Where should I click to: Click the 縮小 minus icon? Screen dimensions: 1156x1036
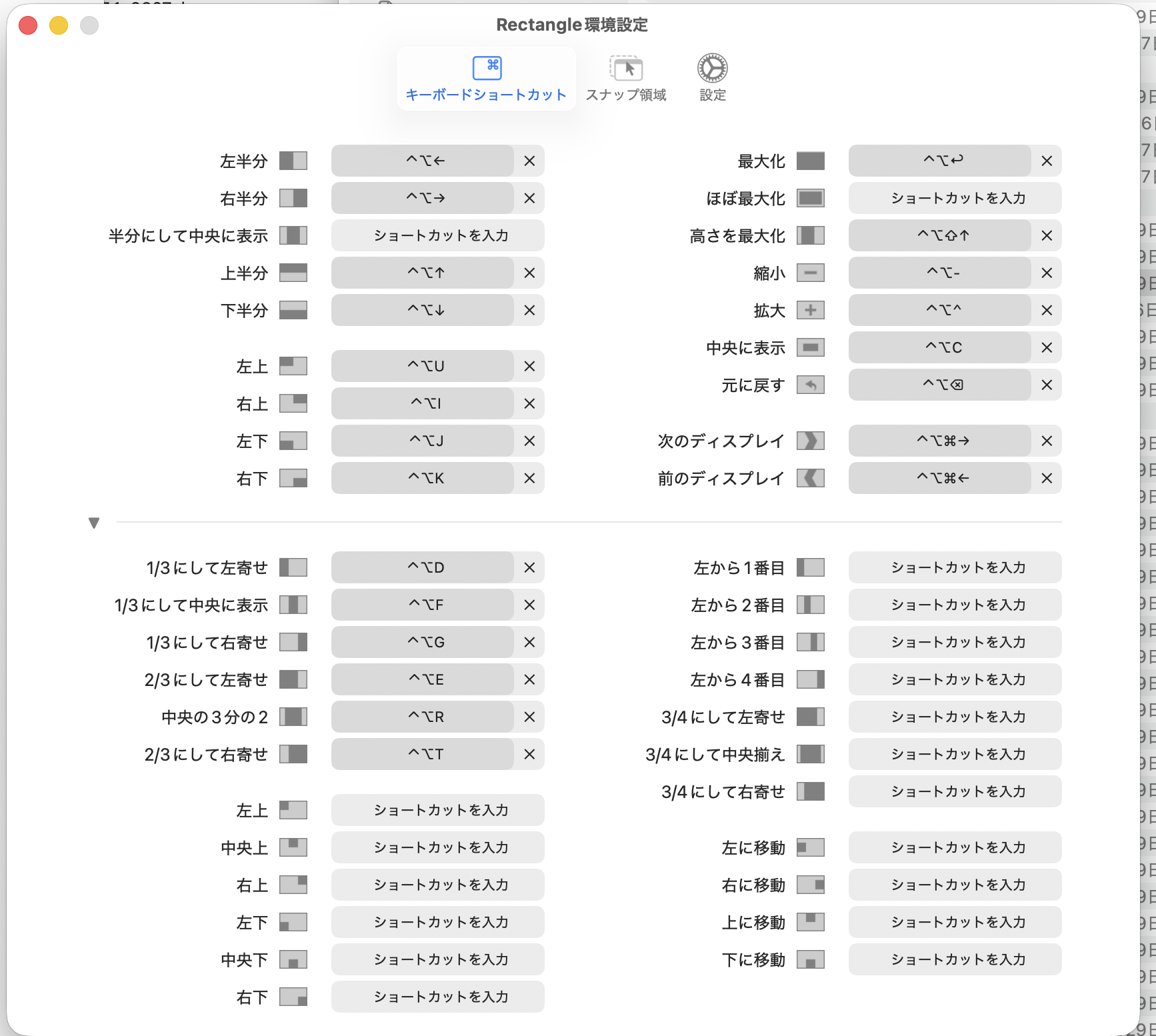(x=810, y=273)
